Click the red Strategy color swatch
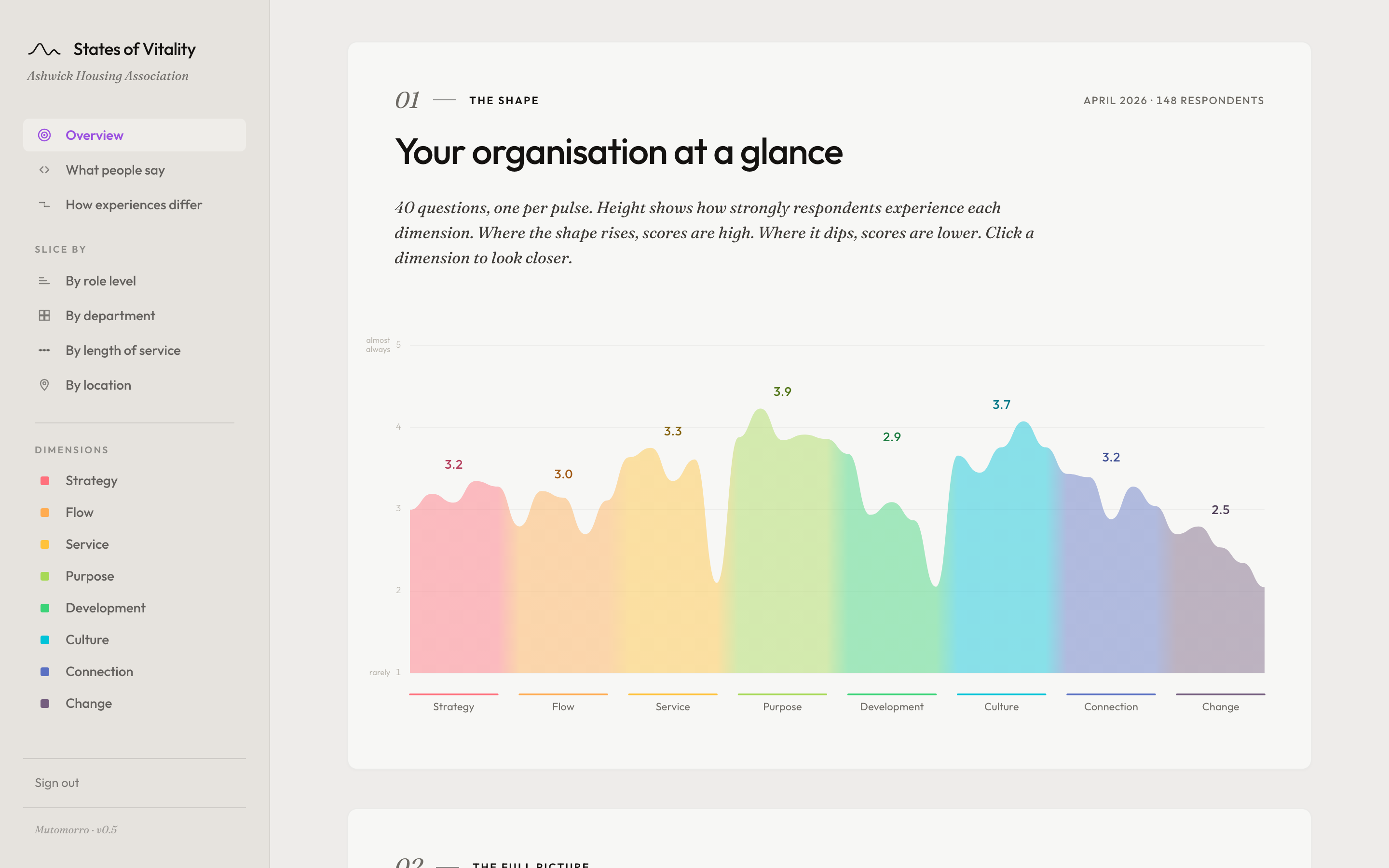Image resolution: width=1389 pixels, height=868 pixels. click(x=45, y=480)
